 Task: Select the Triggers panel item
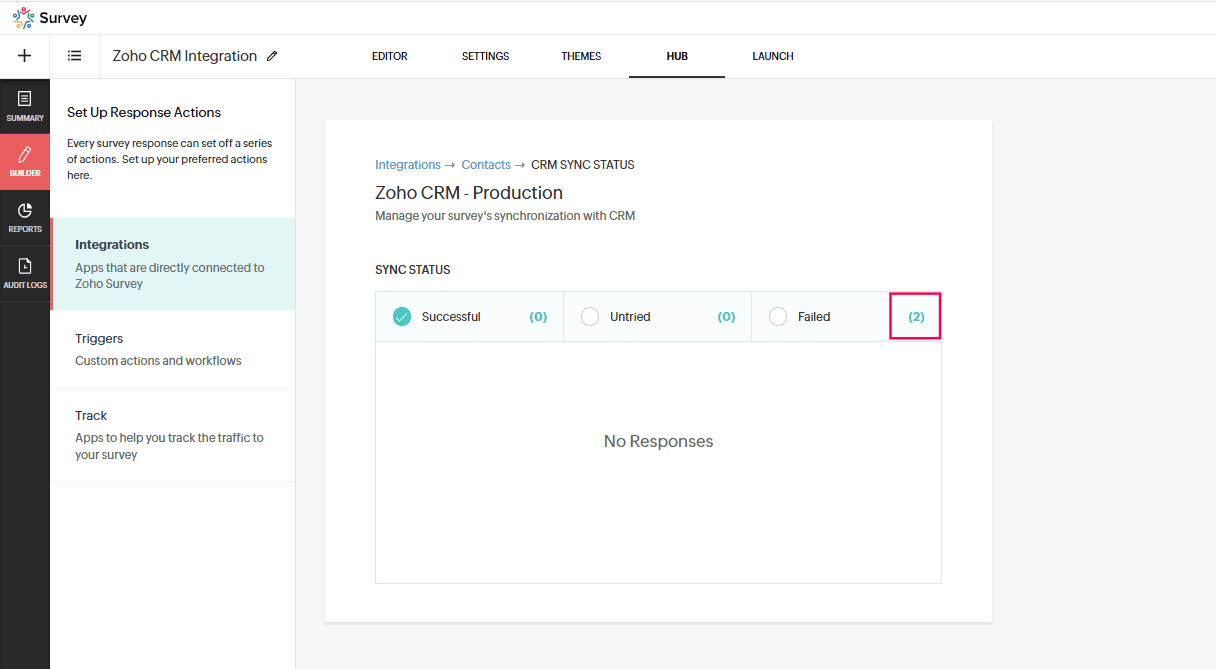click(173, 349)
